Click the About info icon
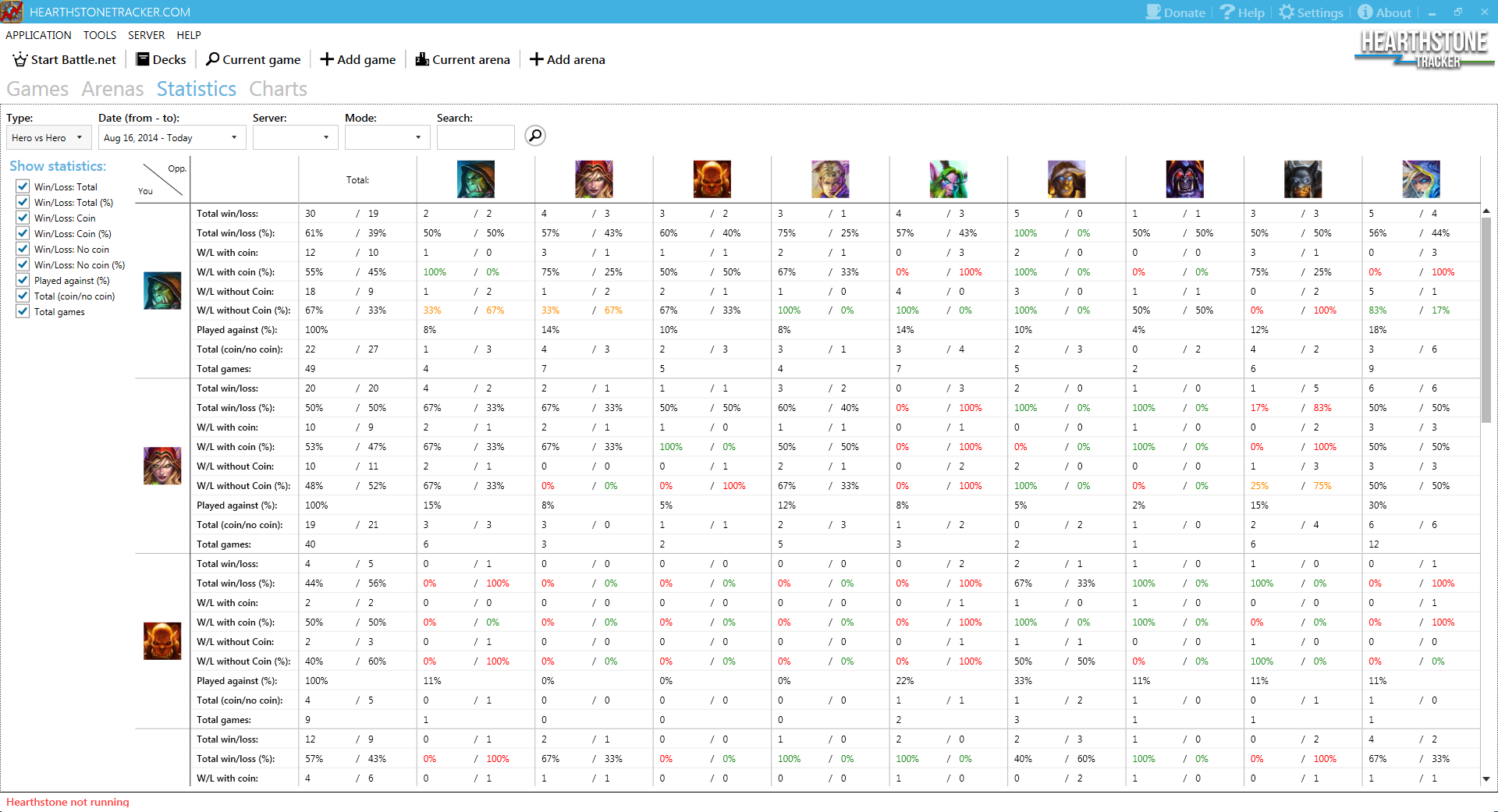The image size is (1498, 812). (x=1365, y=12)
